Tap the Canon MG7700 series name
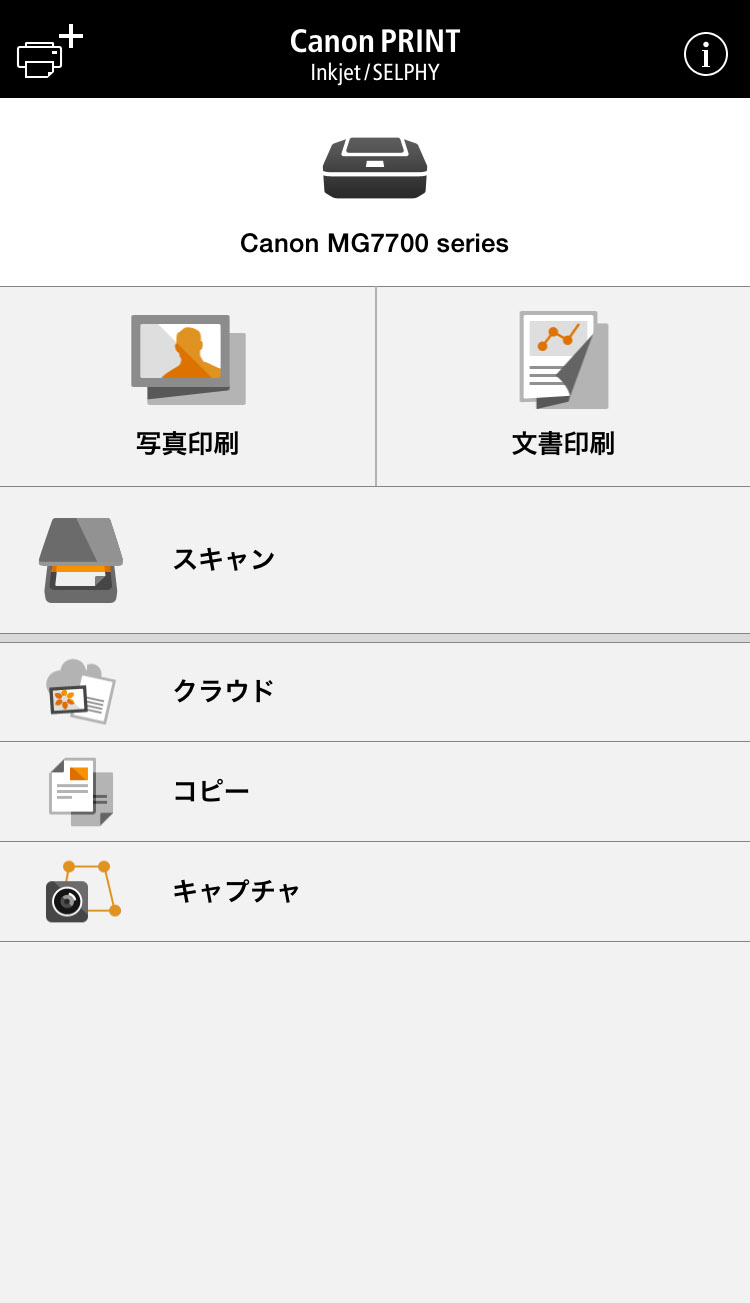Screen dimensions: 750x1303 375,243
